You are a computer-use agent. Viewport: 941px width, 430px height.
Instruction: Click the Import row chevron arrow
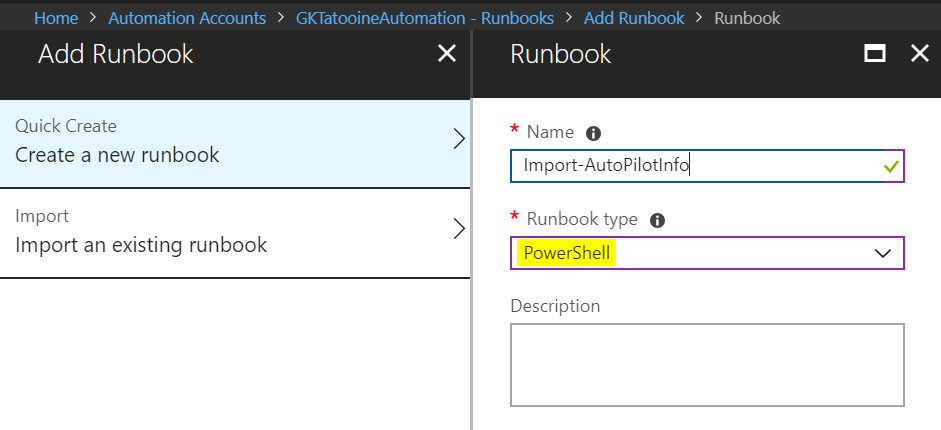point(459,229)
